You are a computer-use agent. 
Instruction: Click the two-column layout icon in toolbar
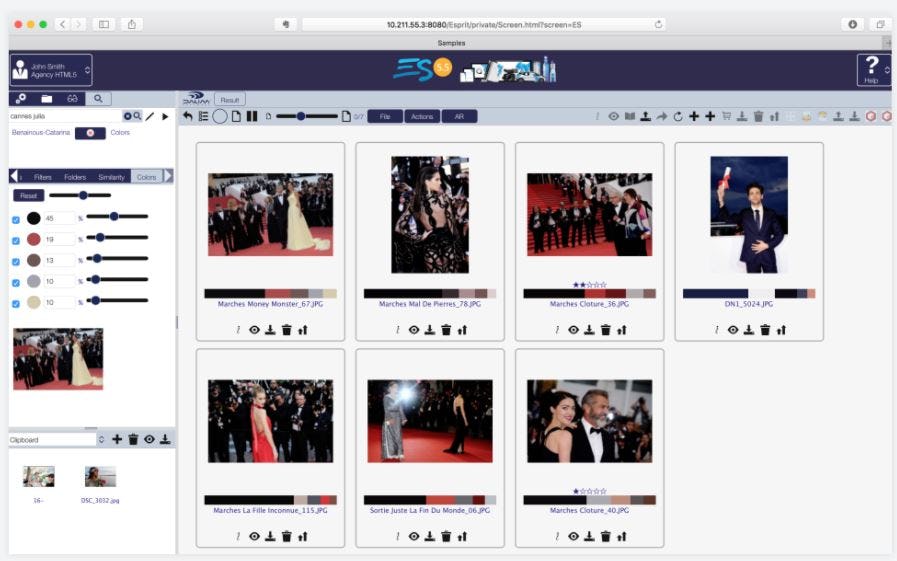click(x=252, y=117)
